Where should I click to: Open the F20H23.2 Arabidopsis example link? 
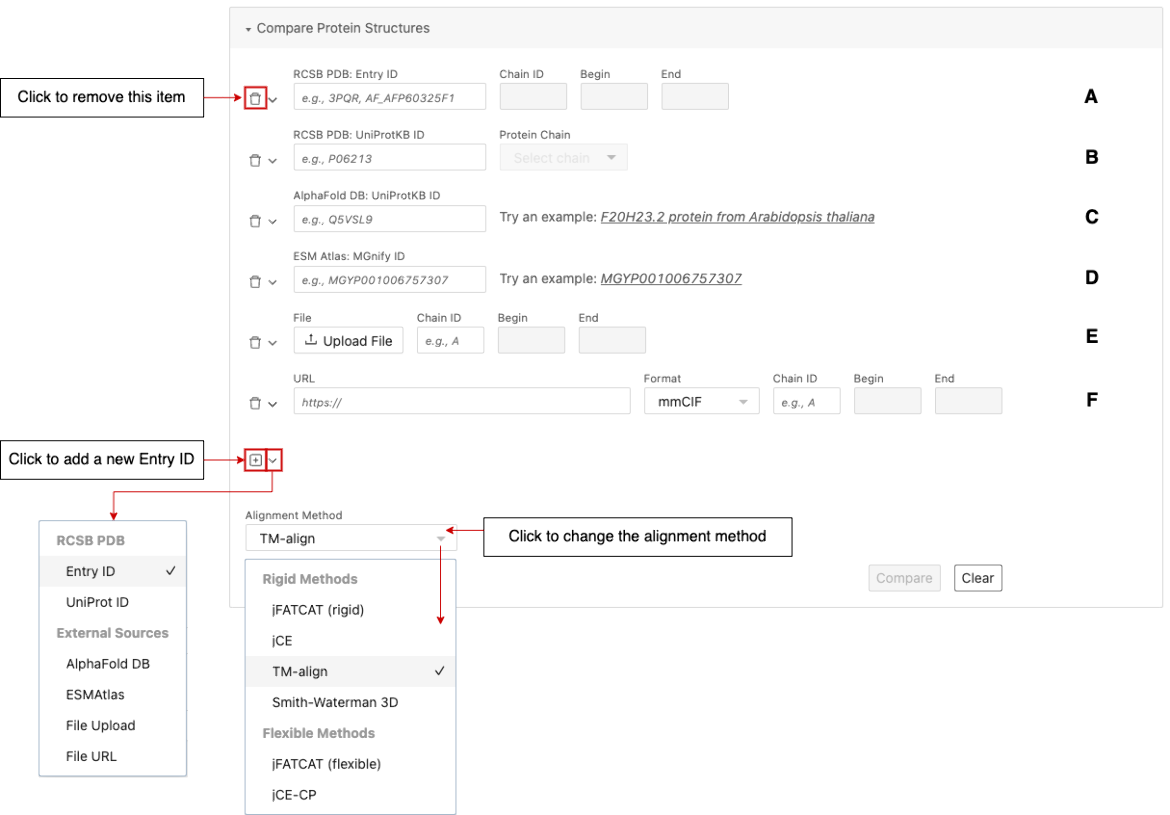736,217
